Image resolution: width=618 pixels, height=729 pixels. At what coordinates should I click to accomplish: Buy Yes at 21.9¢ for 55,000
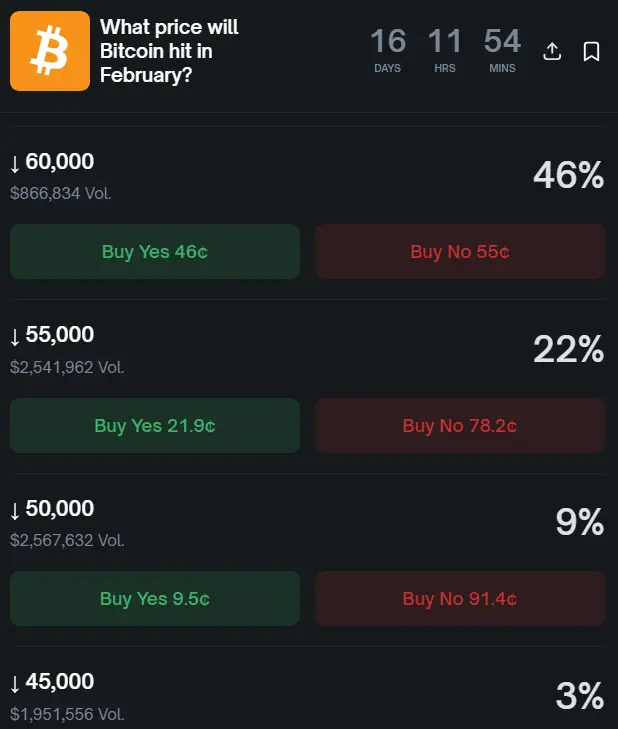coord(155,426)
